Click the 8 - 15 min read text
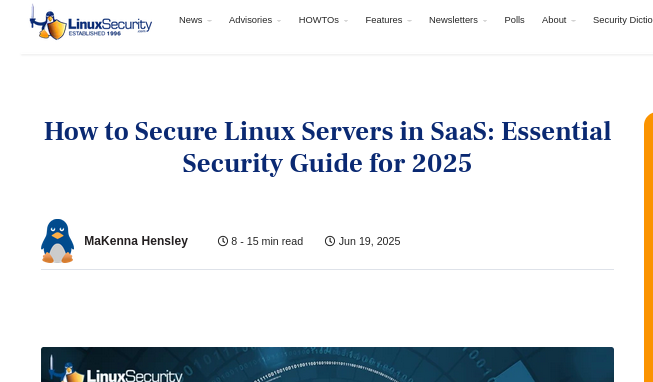 point(267,241)
